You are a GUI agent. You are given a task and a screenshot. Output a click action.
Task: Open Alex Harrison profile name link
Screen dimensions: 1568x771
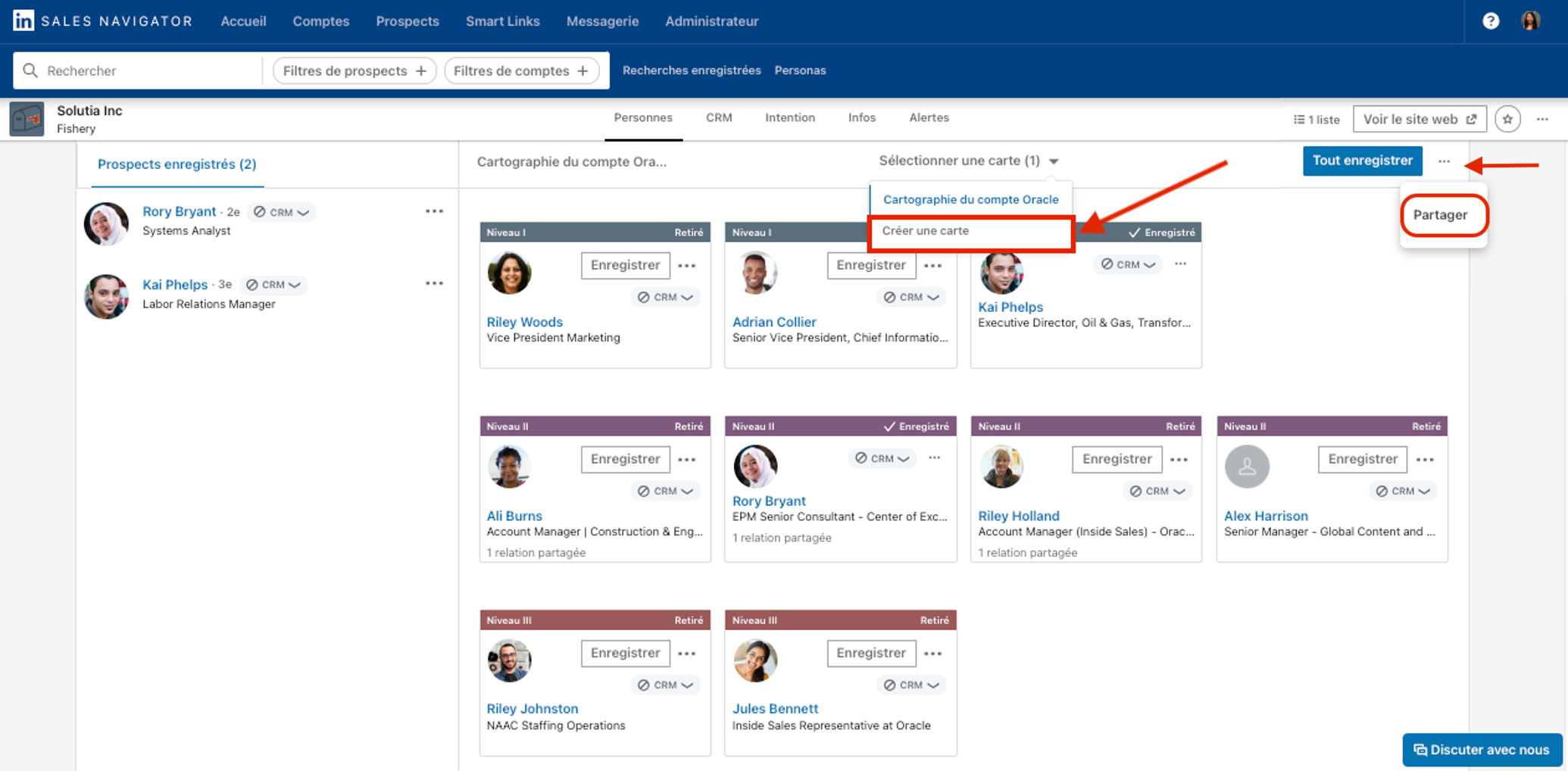tap(1266, 516)
